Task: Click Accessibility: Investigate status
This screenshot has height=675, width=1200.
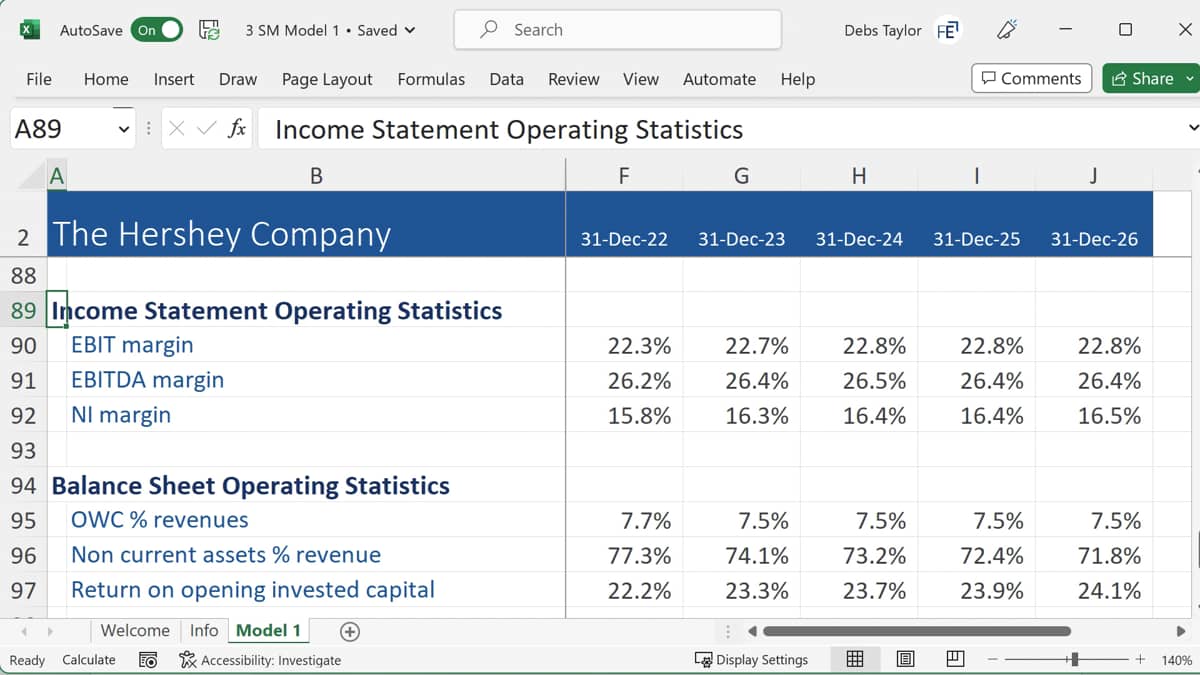Action: 260,660
